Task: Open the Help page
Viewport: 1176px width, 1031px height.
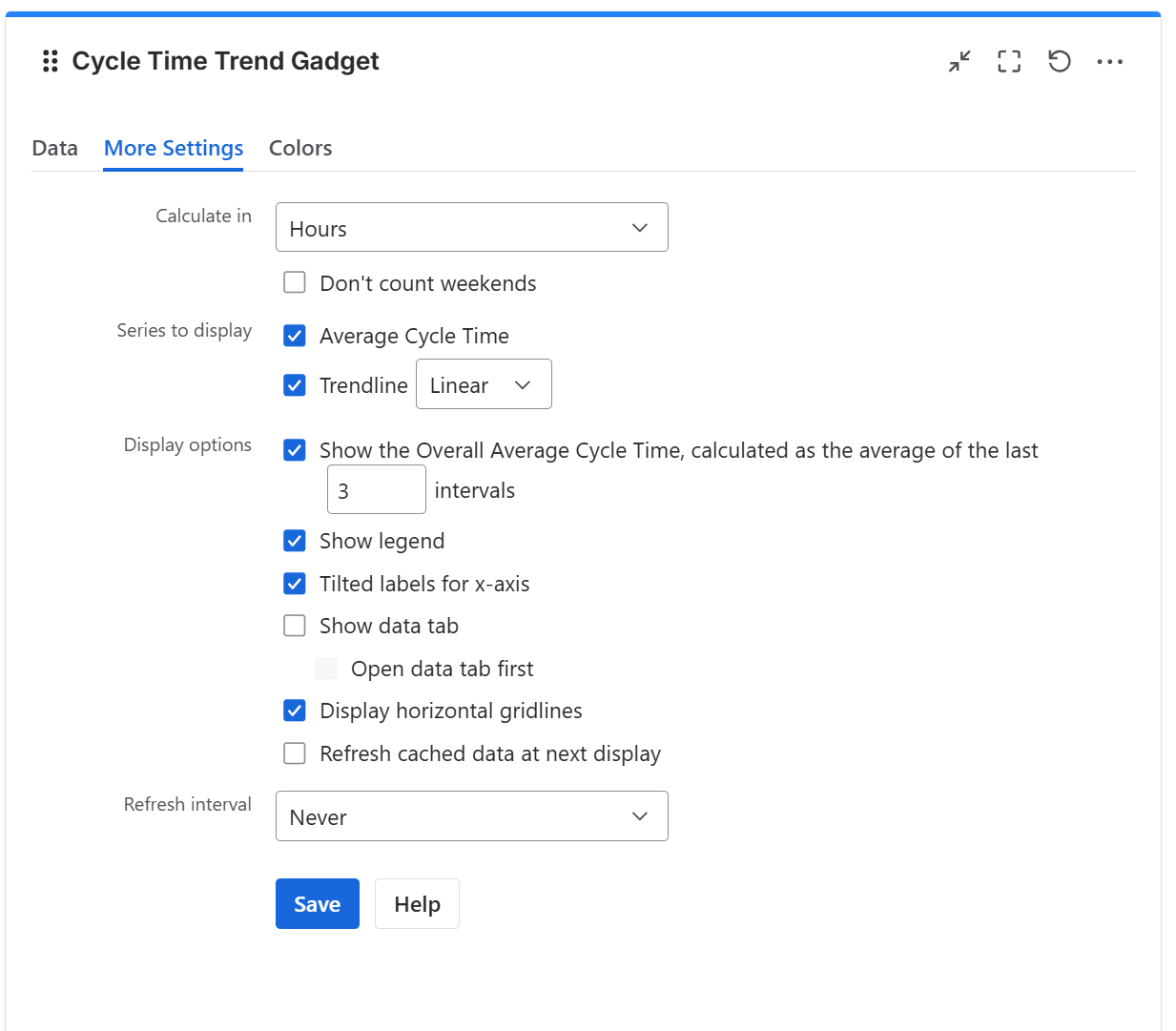Action: (417, 903)
